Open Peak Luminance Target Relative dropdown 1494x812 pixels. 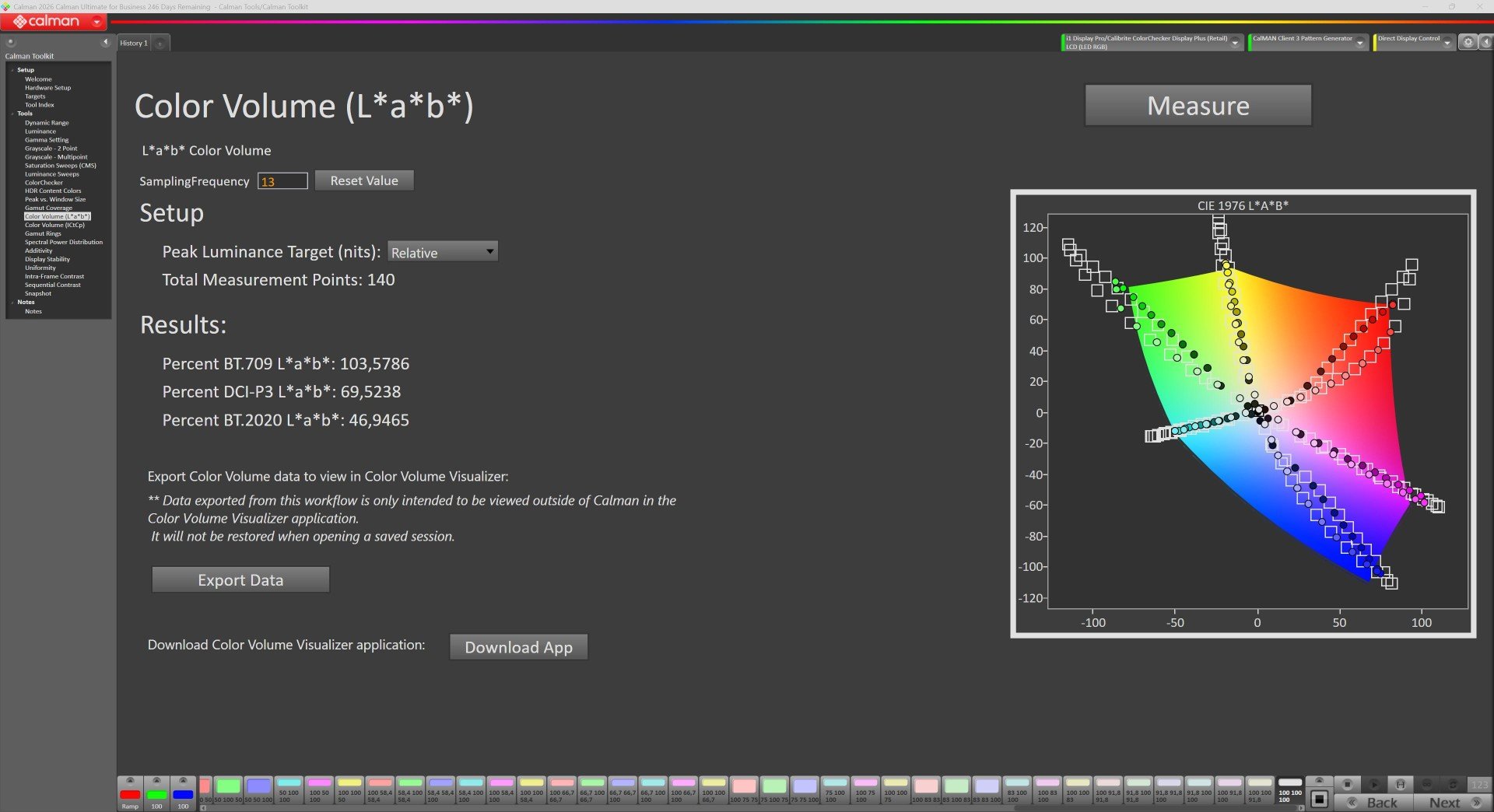(x=443, y=252)
